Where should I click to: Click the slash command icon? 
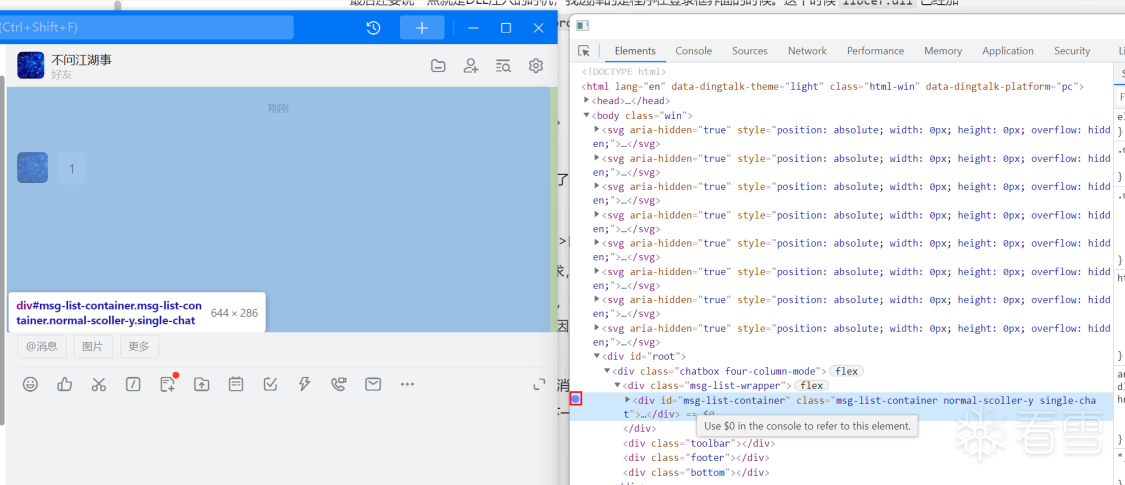(x=133, y=385)
